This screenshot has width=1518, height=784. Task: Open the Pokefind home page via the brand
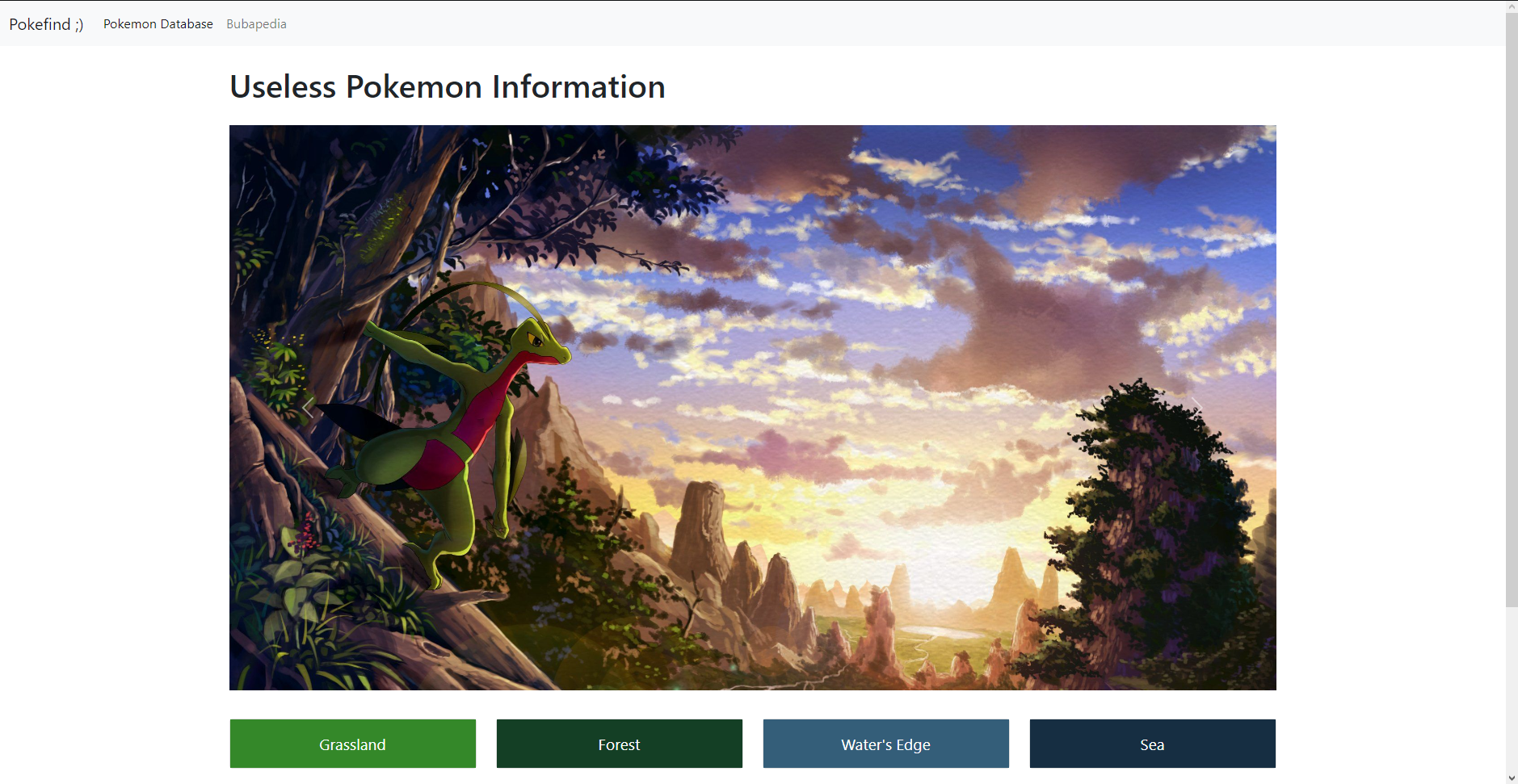pyautogui.click(x=45, y=23)
